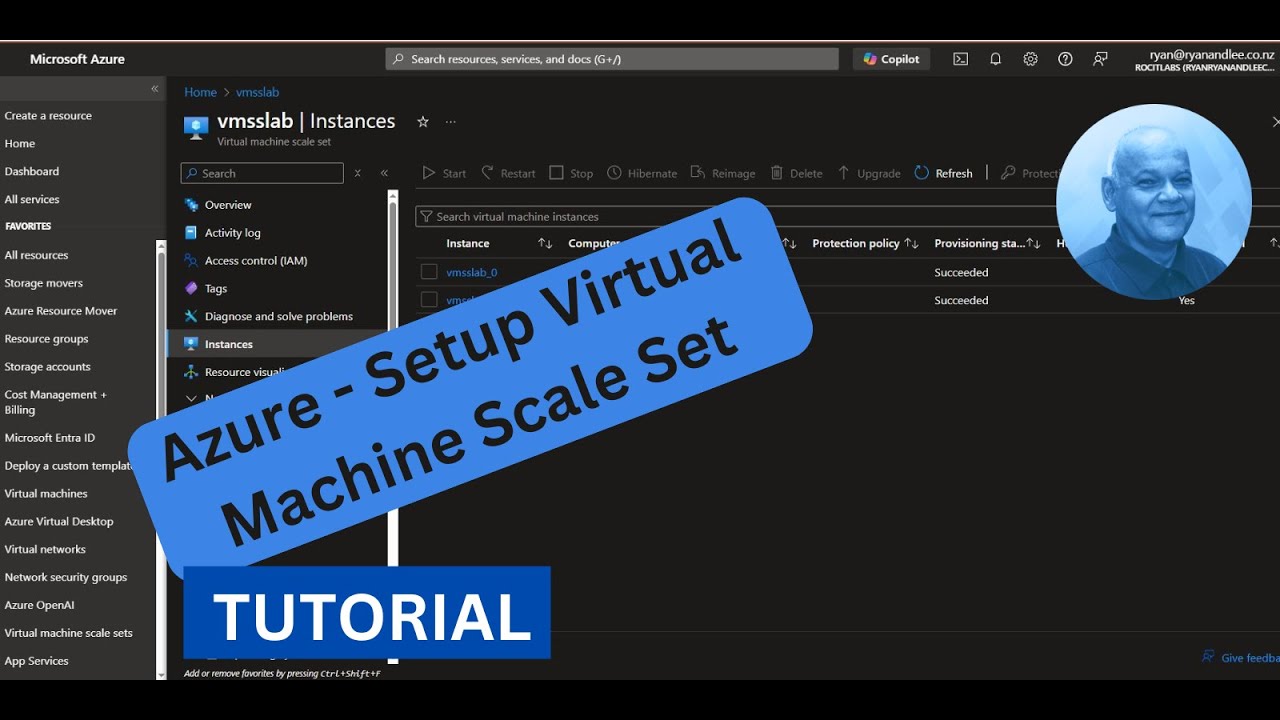The height and width of the screenshot is (720, 1280).
Task: Click the Hibernate toolbar button
Action: point(642,173)
